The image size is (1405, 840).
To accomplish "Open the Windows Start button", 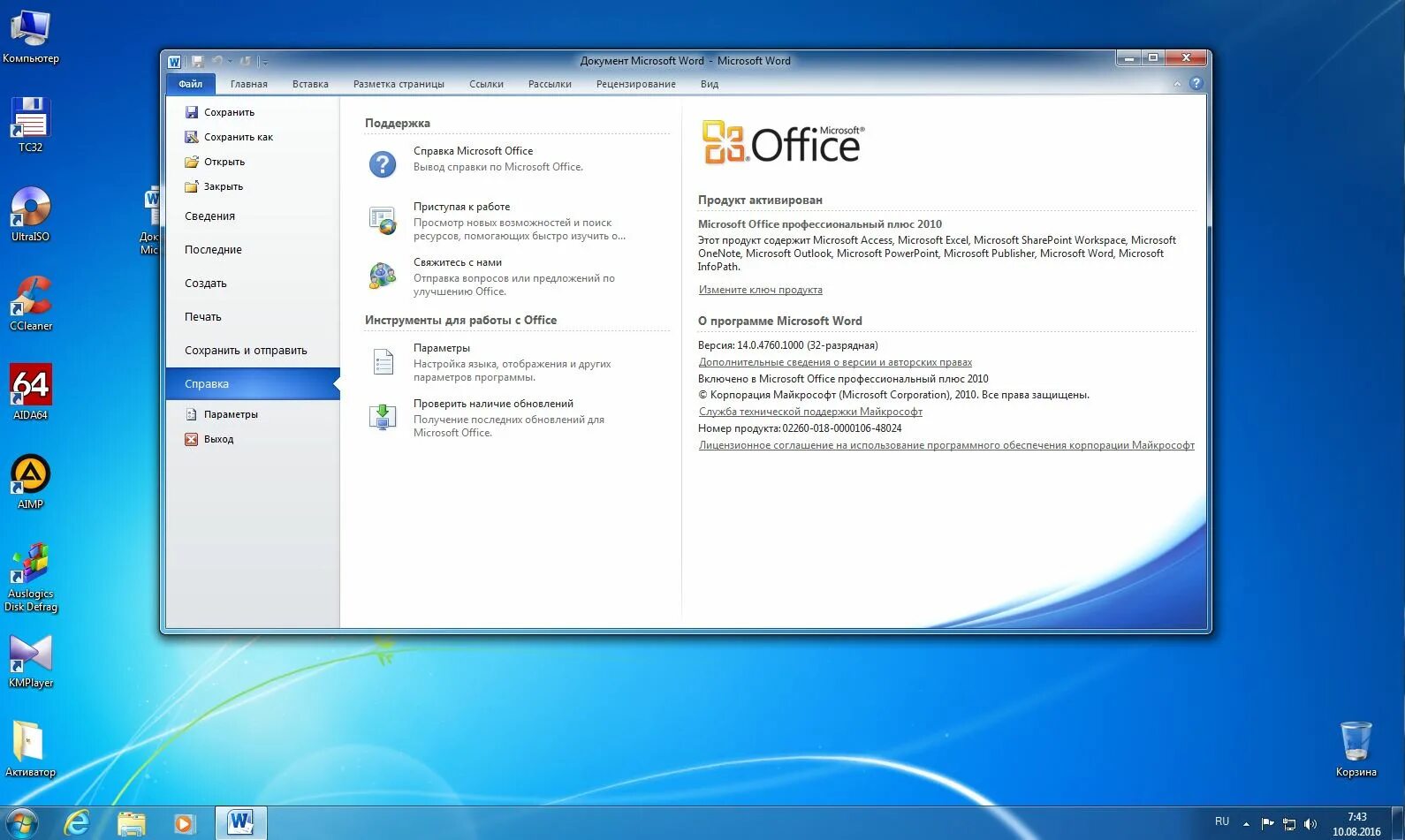I will click(x=22, y=823).
